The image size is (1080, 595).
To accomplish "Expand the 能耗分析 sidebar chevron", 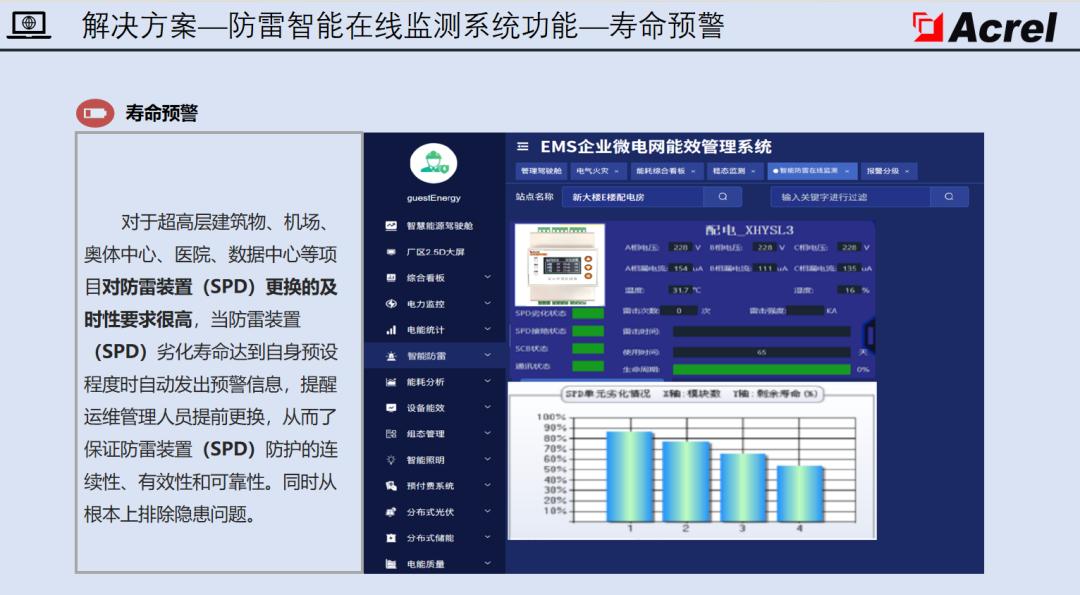I will coord(488,381).
